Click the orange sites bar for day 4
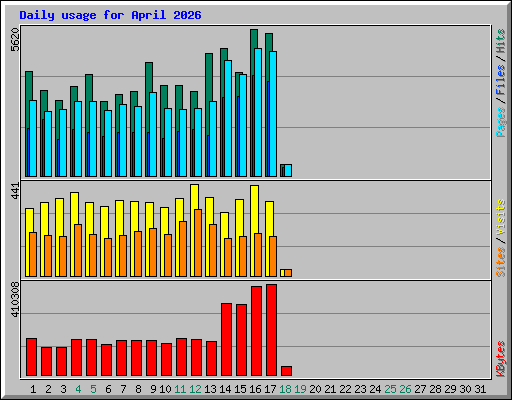Screen dimensions: 512x400 pyautogui.click(x=78, y=250)
